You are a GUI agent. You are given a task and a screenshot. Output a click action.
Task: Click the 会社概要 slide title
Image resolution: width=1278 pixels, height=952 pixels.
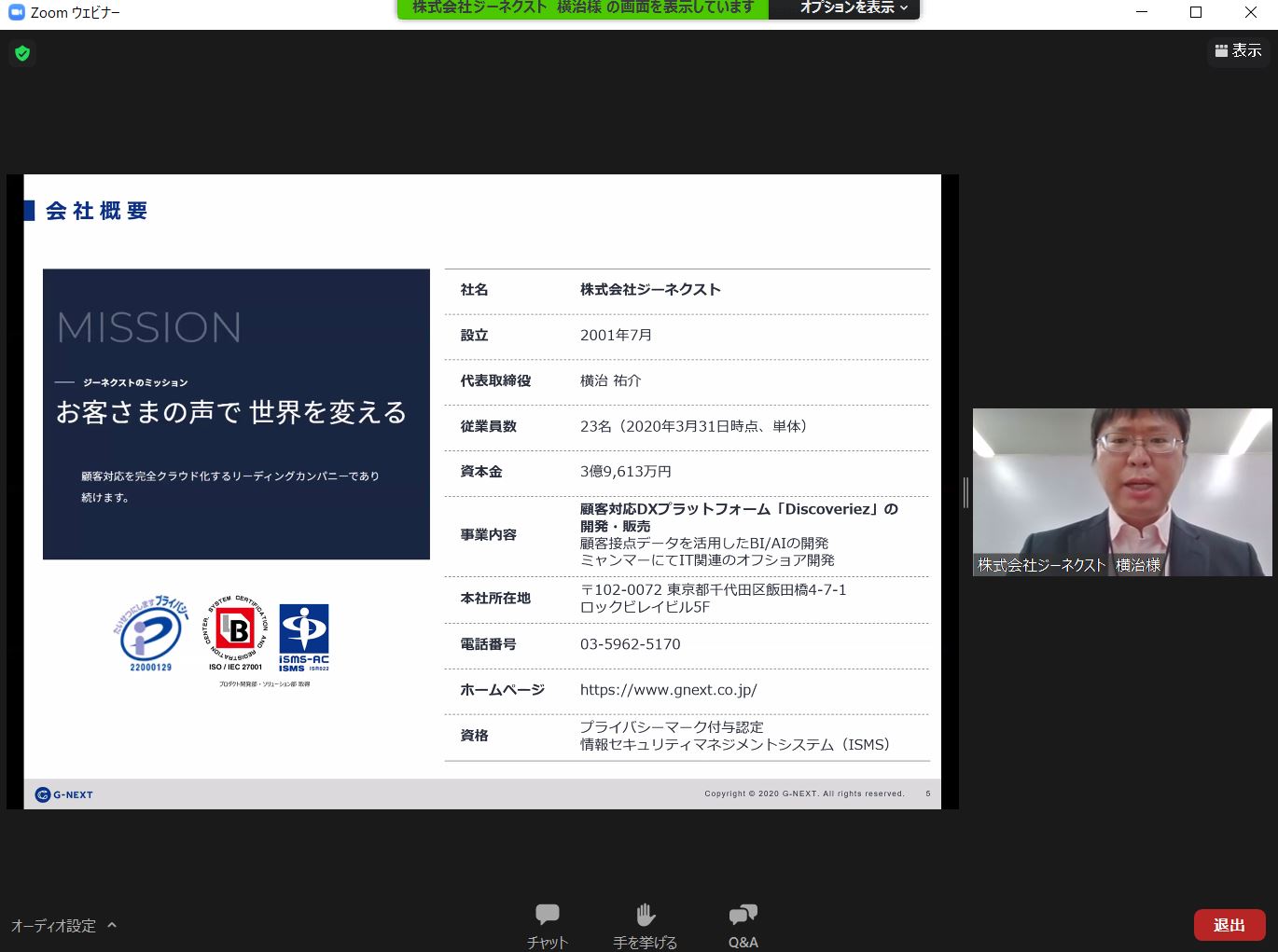[x=97, y=211]
